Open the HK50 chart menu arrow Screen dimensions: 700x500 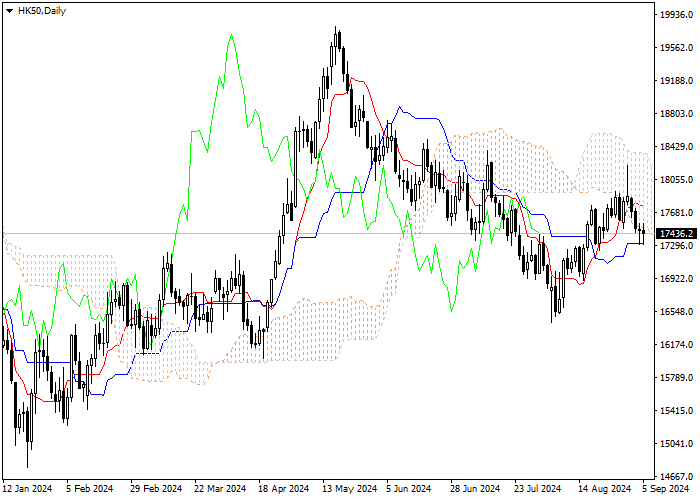coord(9,11)
